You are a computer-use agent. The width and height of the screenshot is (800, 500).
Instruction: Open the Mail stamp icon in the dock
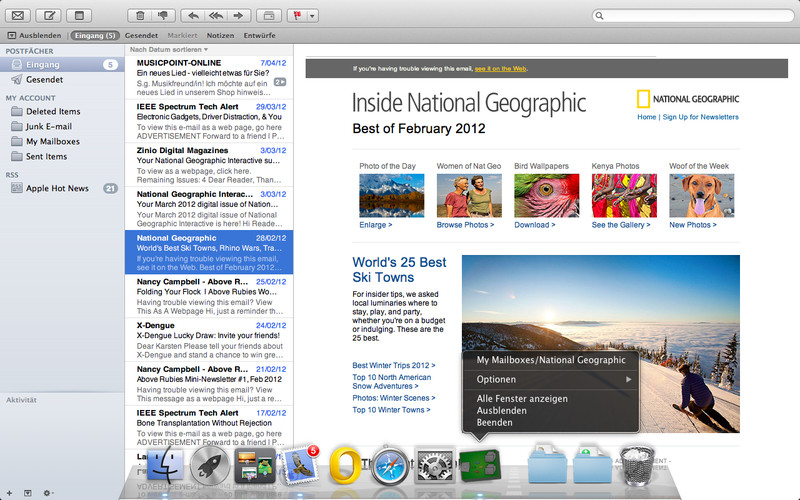point(299,464)
